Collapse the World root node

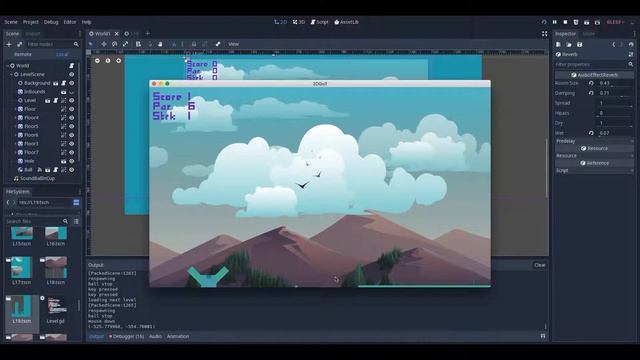tap(7, 65)
